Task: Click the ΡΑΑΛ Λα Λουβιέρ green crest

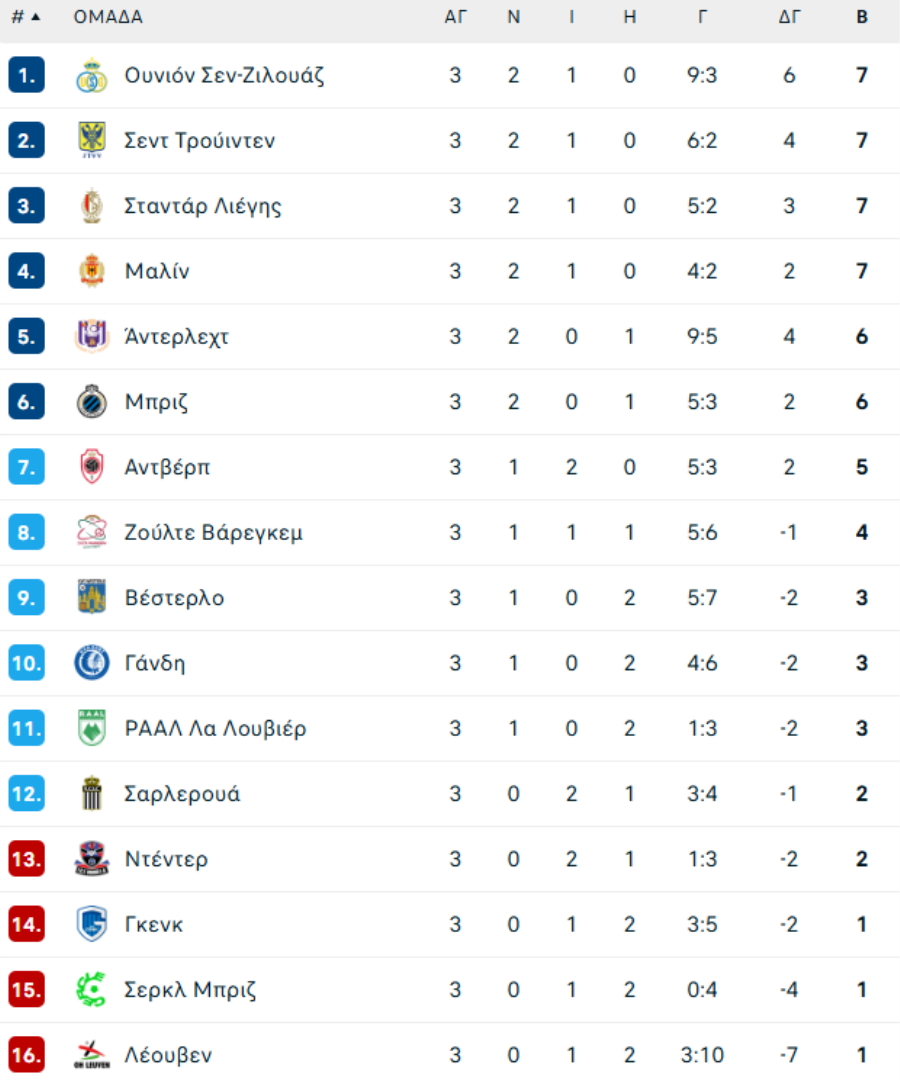Action: (x=92, y=728)
